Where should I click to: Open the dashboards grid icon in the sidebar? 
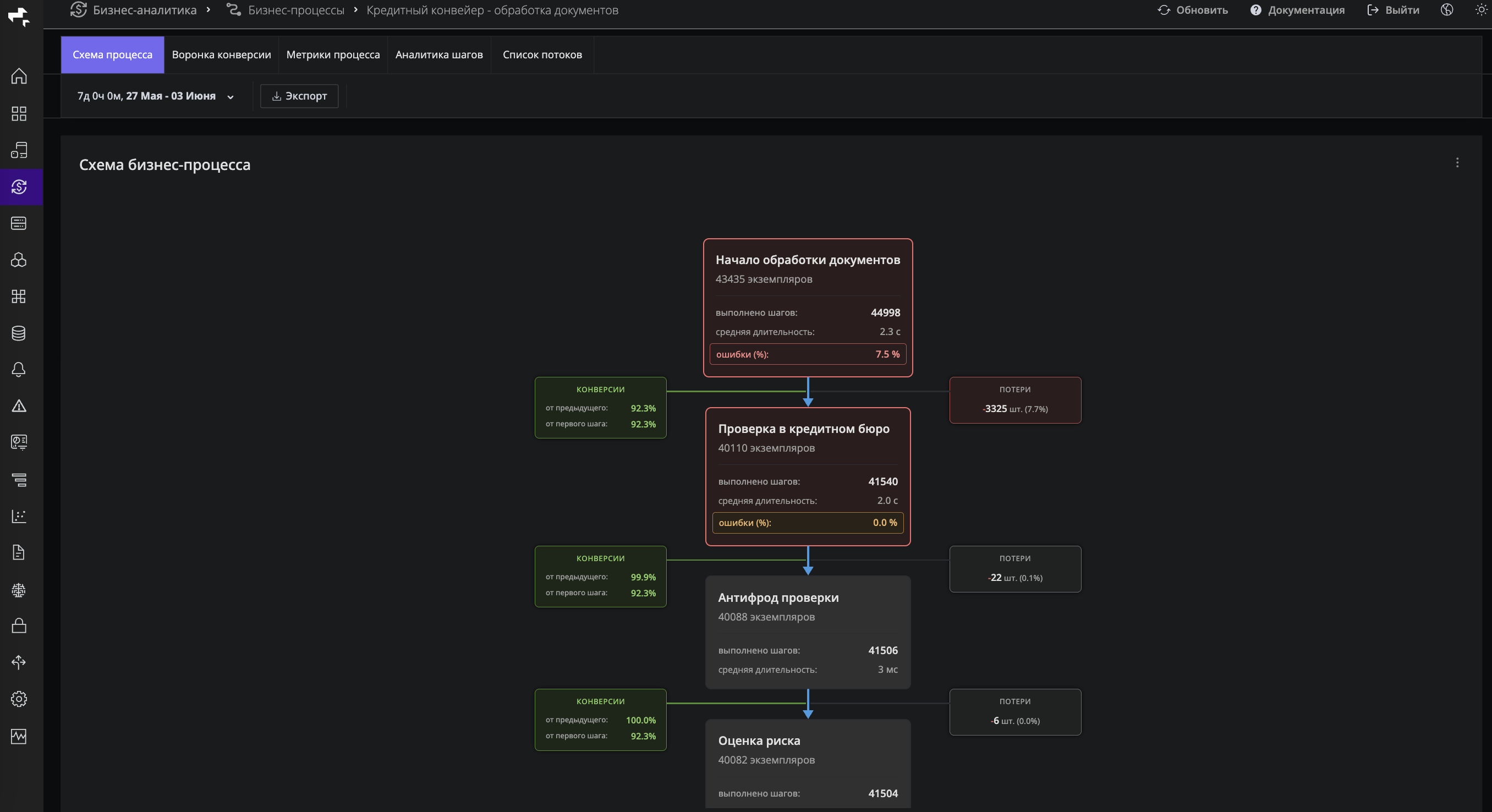tap(19, 113)
